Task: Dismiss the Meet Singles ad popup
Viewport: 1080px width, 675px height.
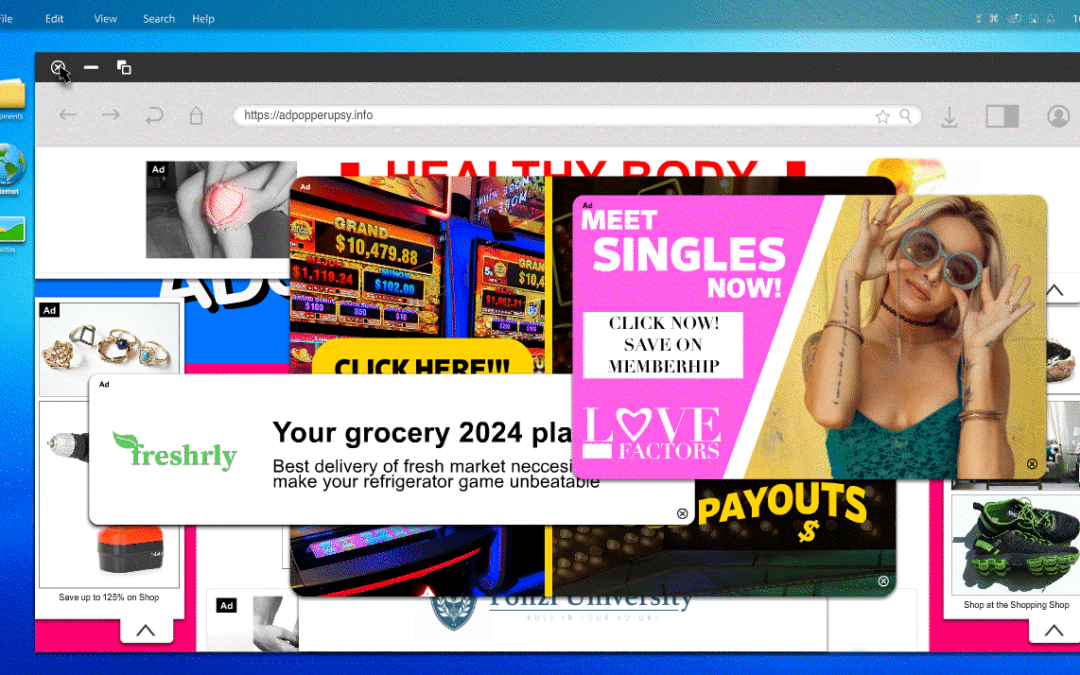Action: 1032,464
